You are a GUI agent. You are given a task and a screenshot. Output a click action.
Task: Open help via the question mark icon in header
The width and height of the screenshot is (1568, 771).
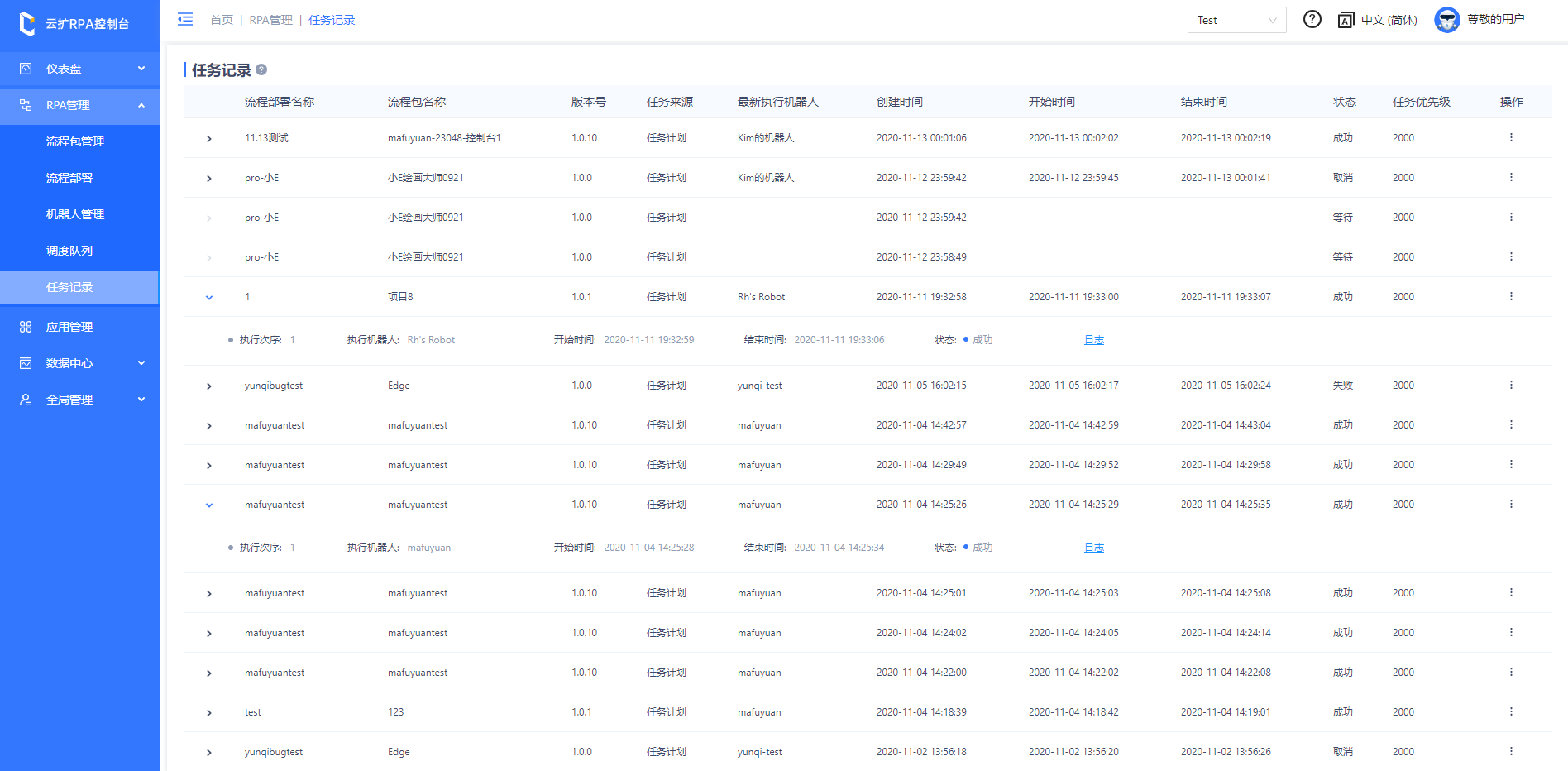point(1312,19)
